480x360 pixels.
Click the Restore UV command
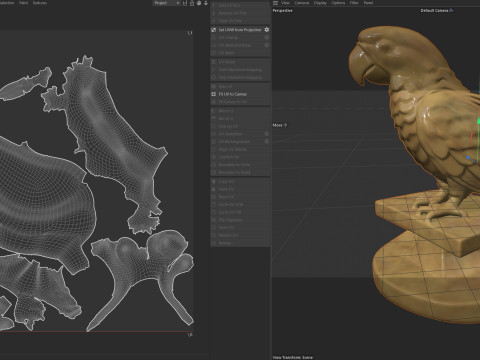pyautogui.click(x=240, y=235)
